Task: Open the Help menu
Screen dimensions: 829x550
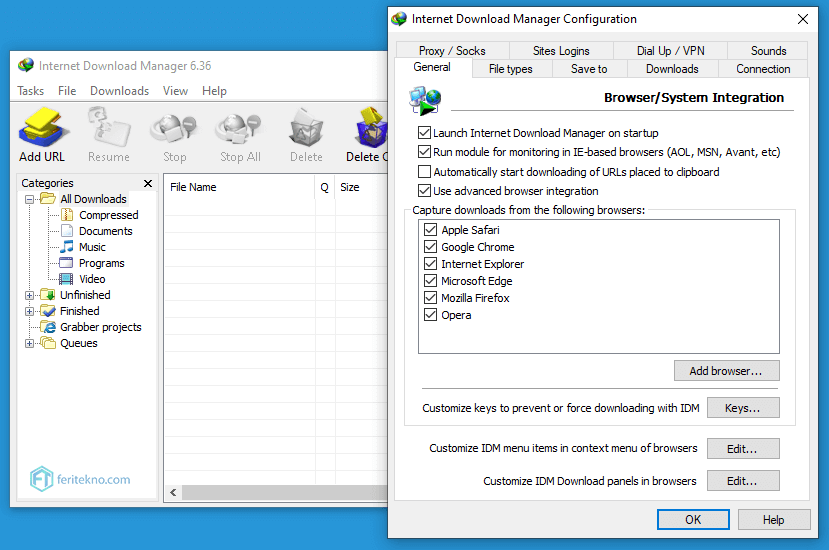Action: pyautogui.click(x=214, y=91)
